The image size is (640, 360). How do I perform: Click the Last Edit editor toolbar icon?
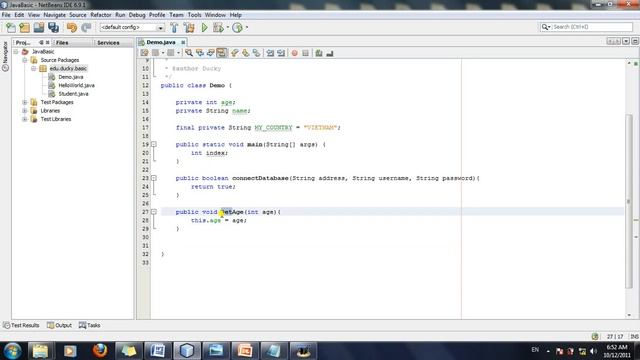pos(144,53)
